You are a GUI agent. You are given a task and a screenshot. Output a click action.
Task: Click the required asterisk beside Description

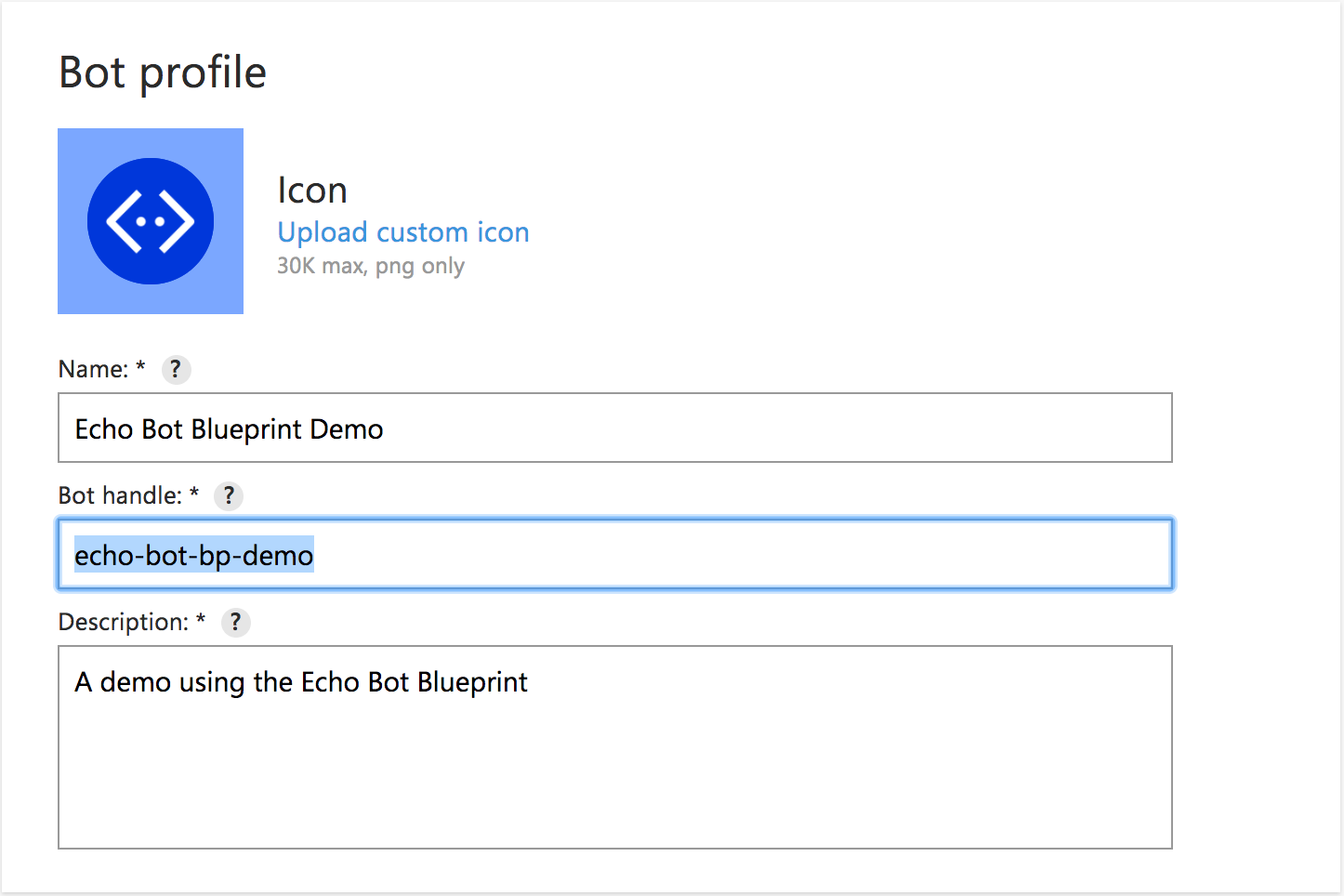tap(201, 619)
